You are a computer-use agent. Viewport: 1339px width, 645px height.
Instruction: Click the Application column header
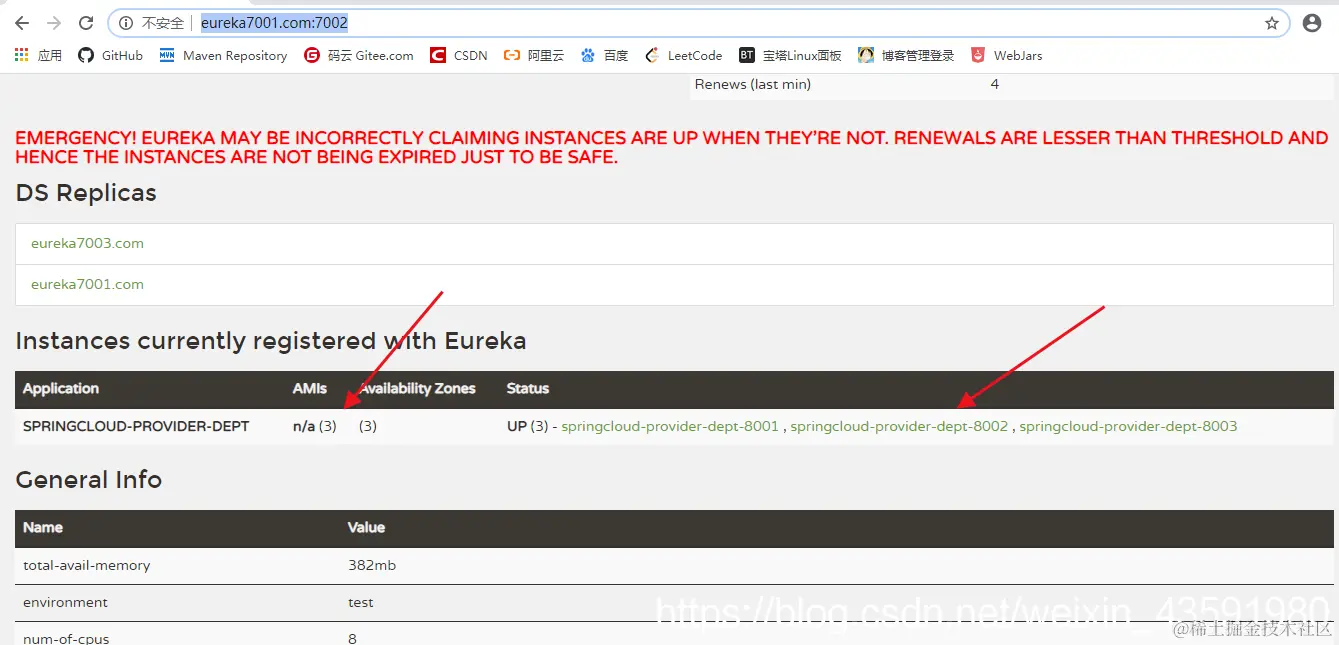(x=61, y=388)
